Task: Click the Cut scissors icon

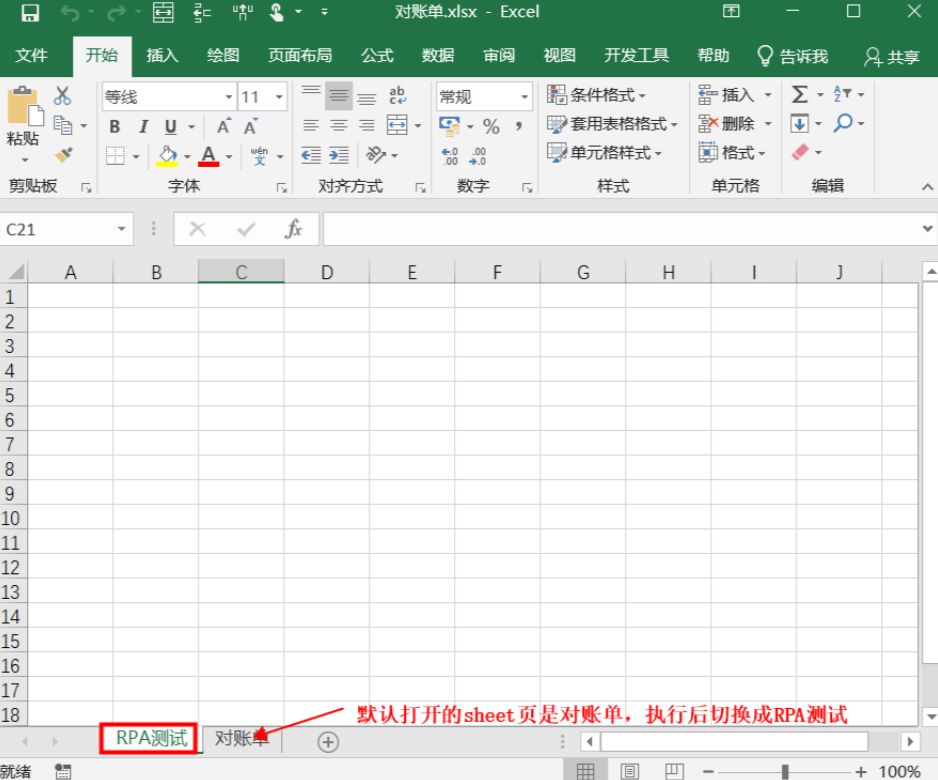Action: point(62,96)
